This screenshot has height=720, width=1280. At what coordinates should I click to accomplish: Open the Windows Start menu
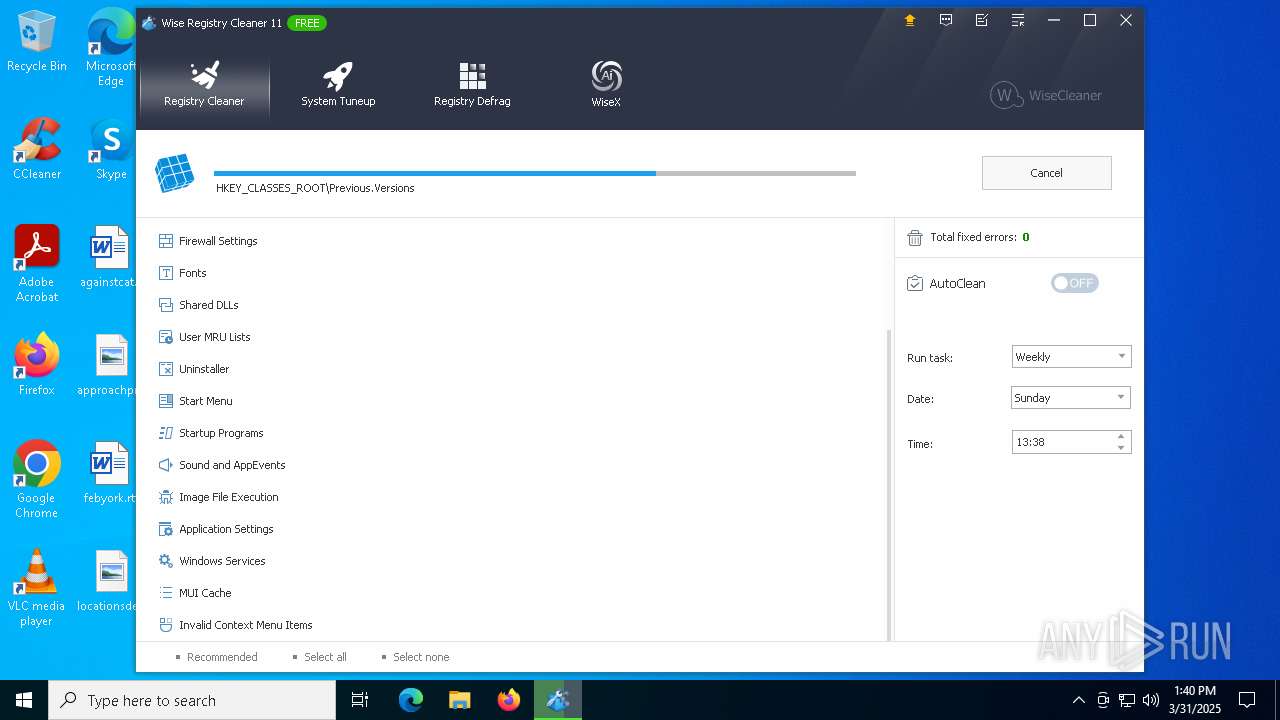tap(24, 700)
